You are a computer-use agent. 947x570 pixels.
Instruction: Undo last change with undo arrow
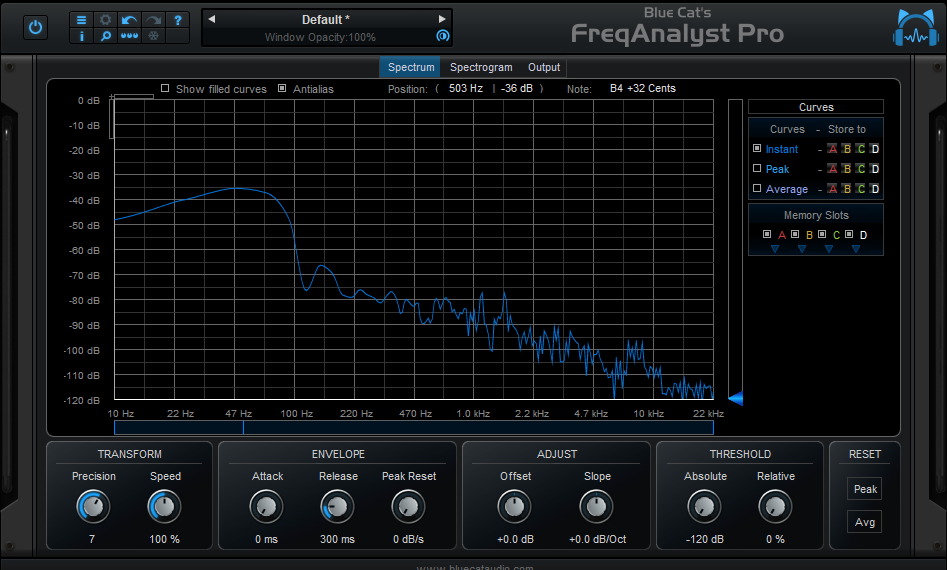point(129,20)
